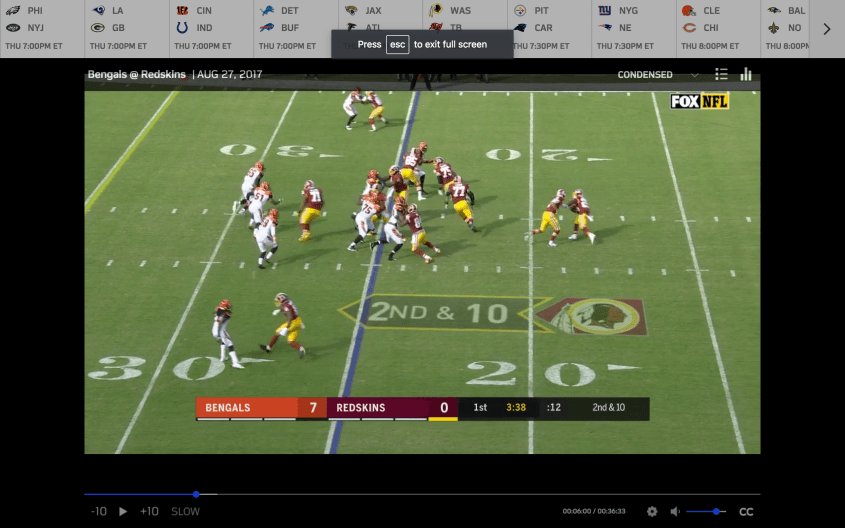This screenshot has height=528, width=845.
Task: Toggle closed captions CC
Action: (x=746, y=511)
